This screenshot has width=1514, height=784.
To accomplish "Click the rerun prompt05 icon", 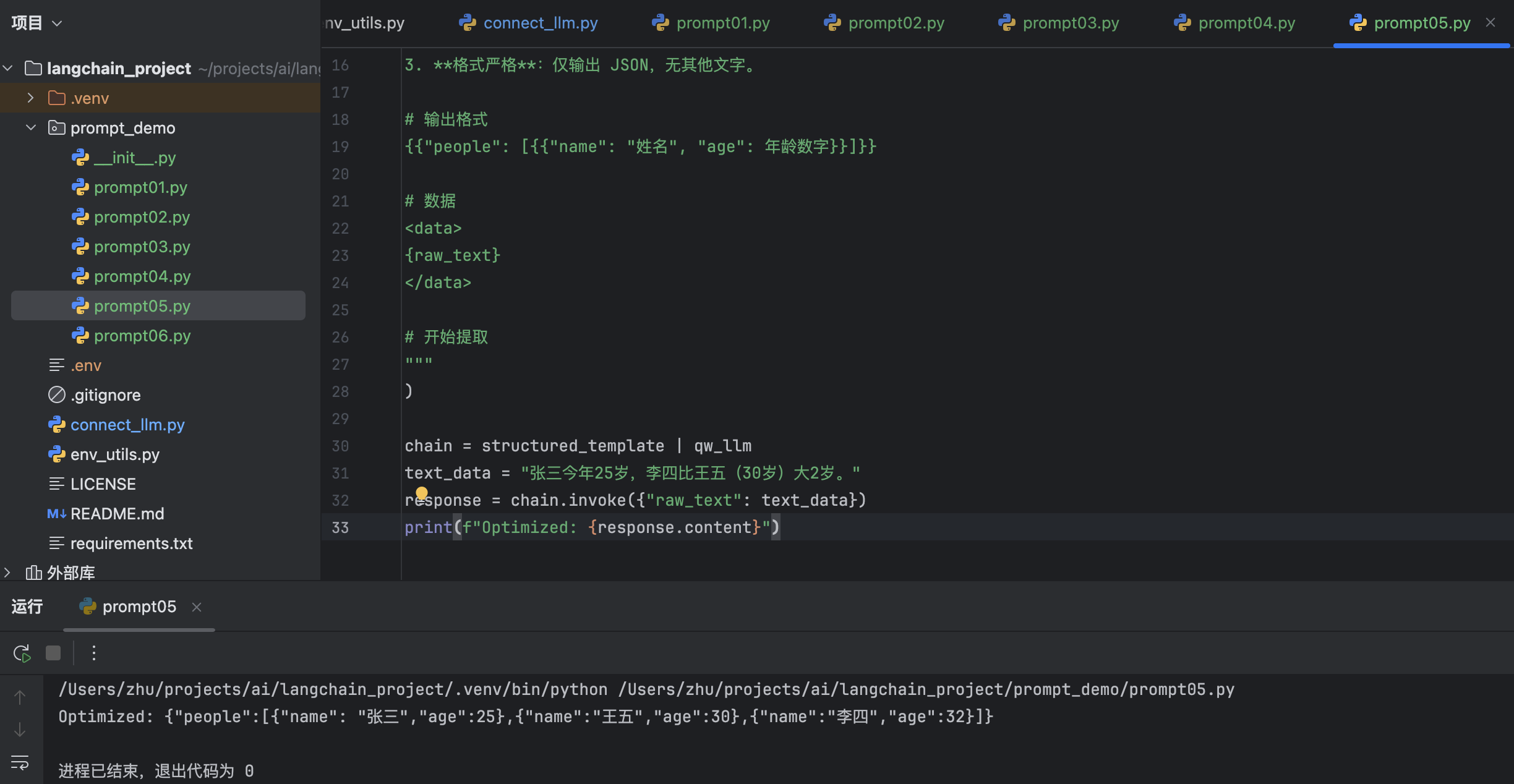I will click(22, 654).
